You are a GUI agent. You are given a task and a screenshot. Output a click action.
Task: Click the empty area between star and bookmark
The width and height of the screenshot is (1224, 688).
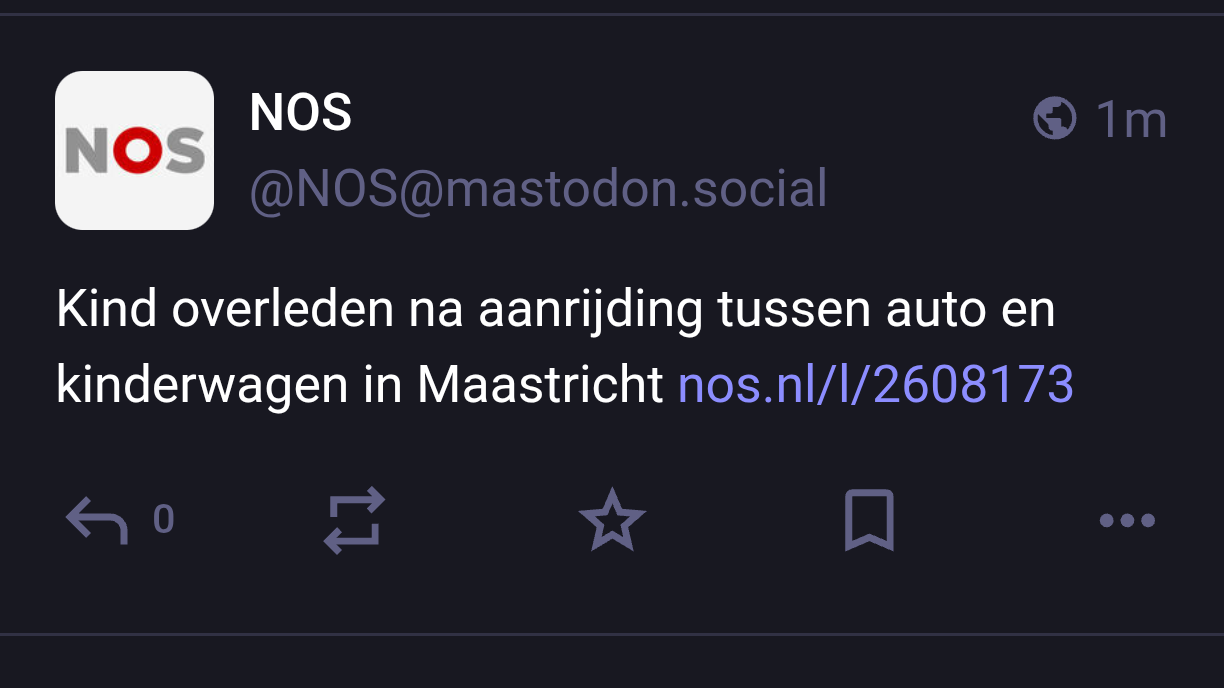click(740, 520)
